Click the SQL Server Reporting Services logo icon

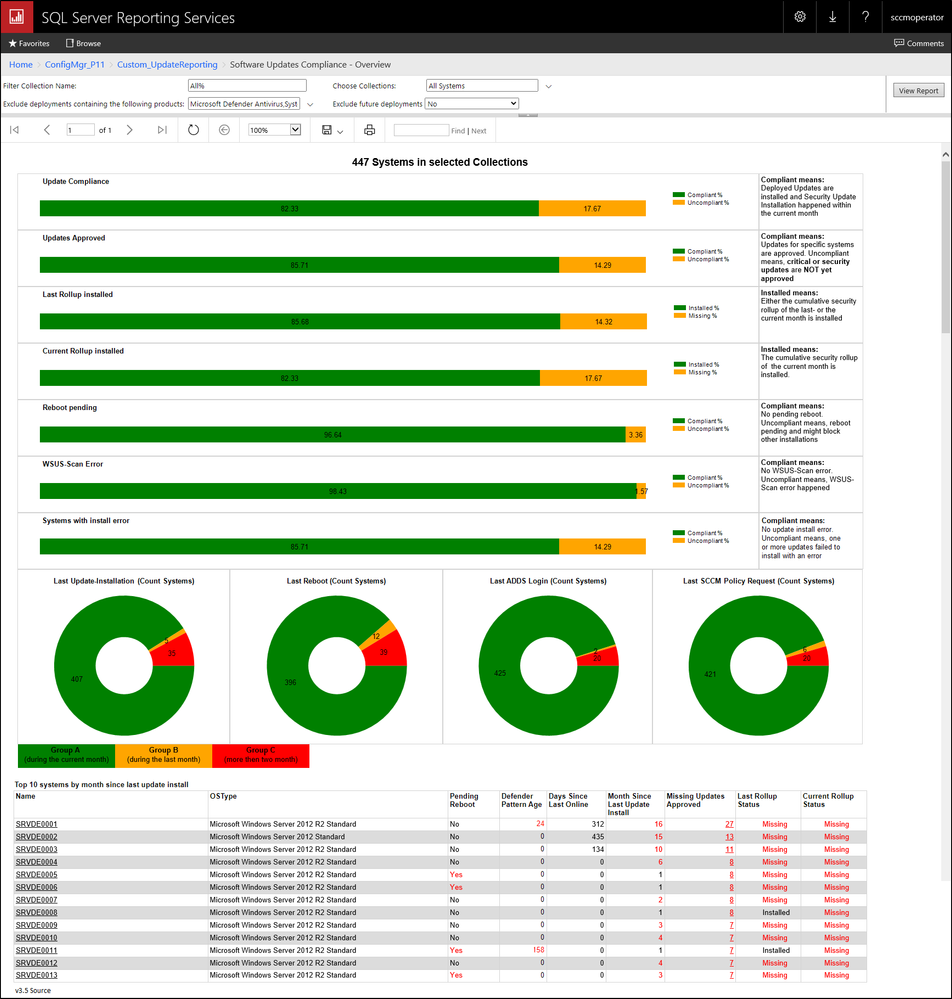tap(17, 17)
